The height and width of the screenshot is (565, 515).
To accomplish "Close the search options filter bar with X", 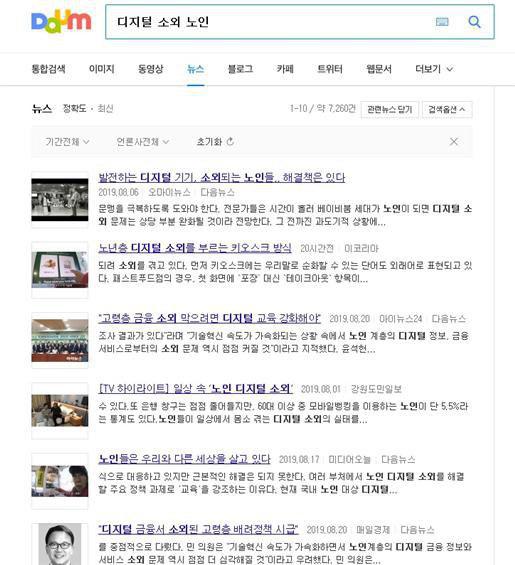I will point(454,142).
